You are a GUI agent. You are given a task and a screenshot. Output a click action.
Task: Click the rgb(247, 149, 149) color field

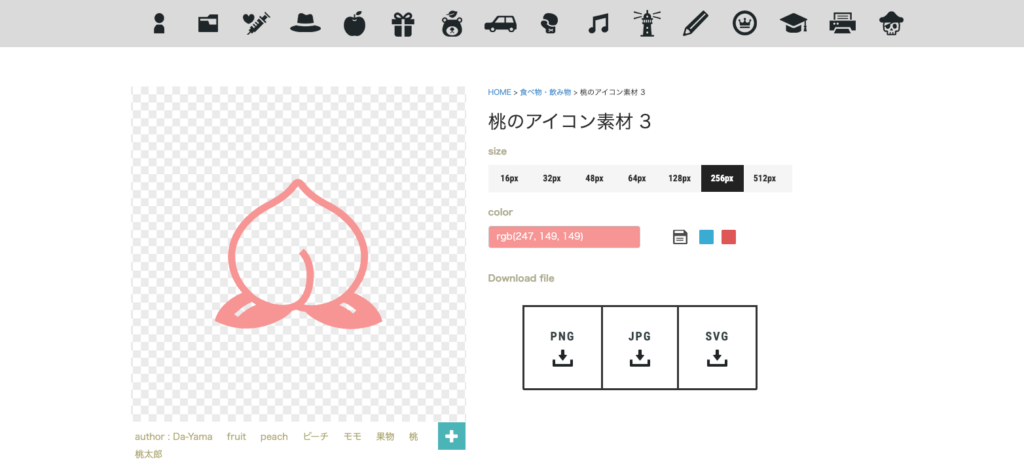(564, 237)
